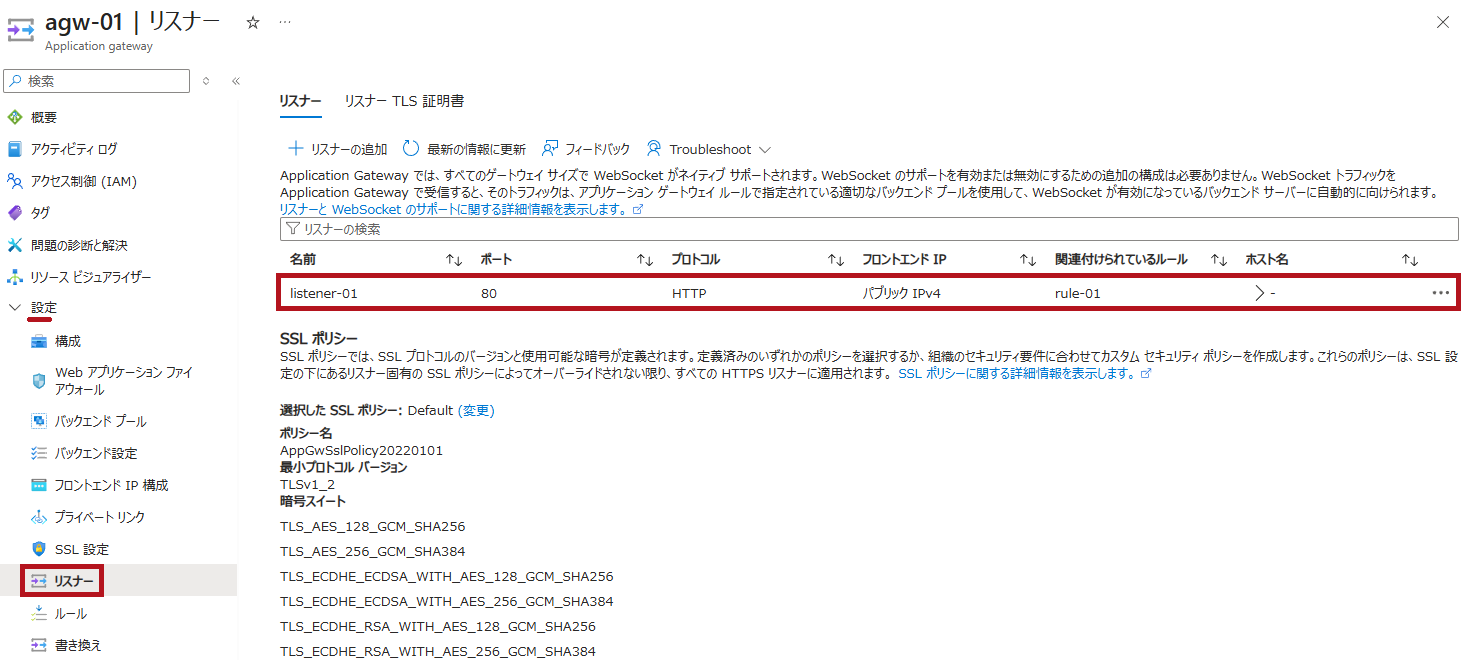
Task: Sort listeners by 名前 column arrows
Action: tap(453, 260)
